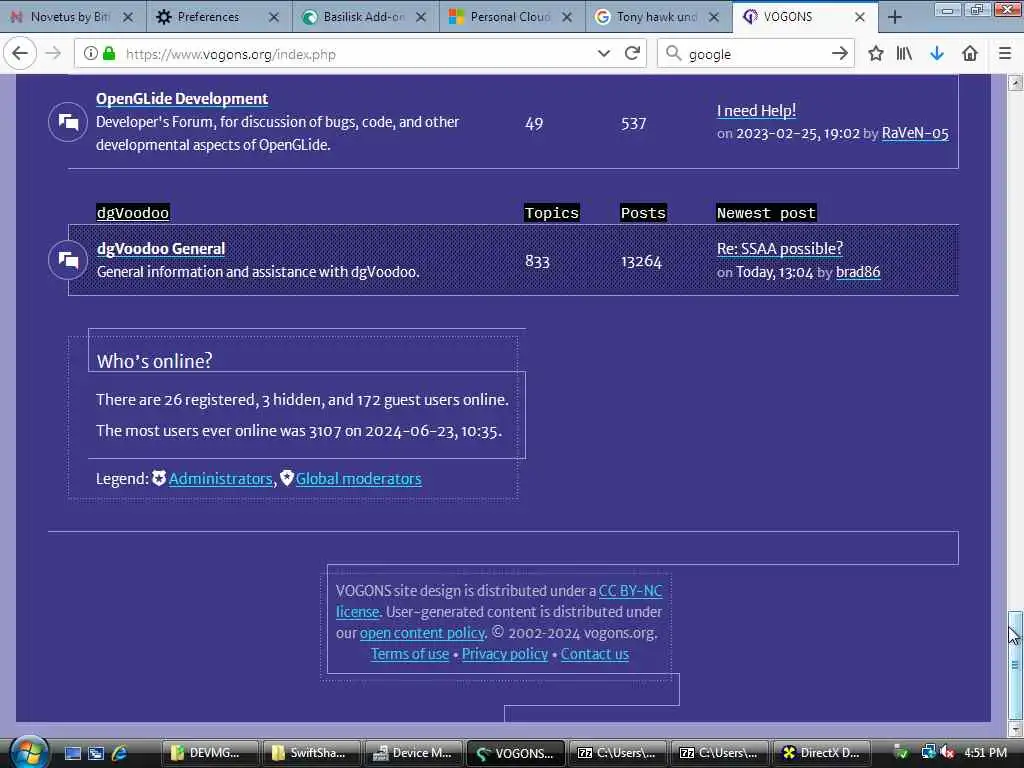View RaVeN-05 user profile
Image resolution: width=1024 pixels, height=768 pixels.
[x=915, y=133]
